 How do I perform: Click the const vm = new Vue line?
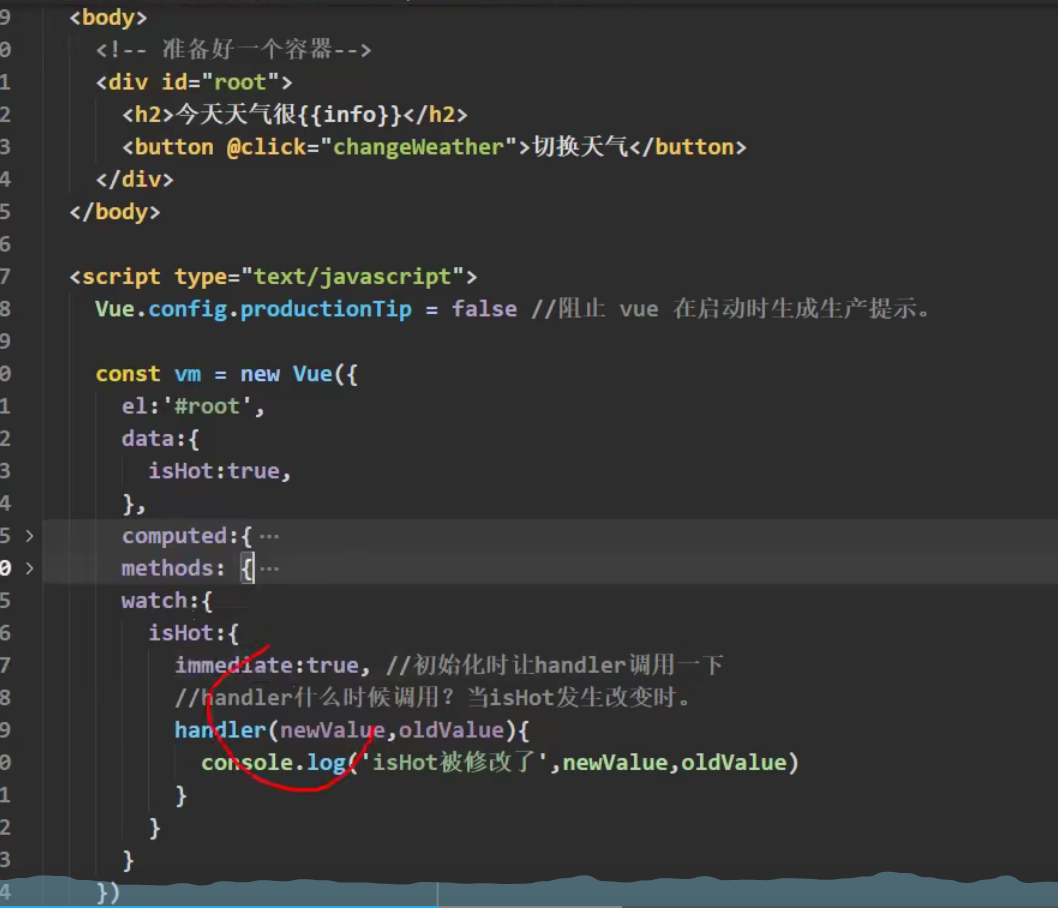(x=226, y=374)
